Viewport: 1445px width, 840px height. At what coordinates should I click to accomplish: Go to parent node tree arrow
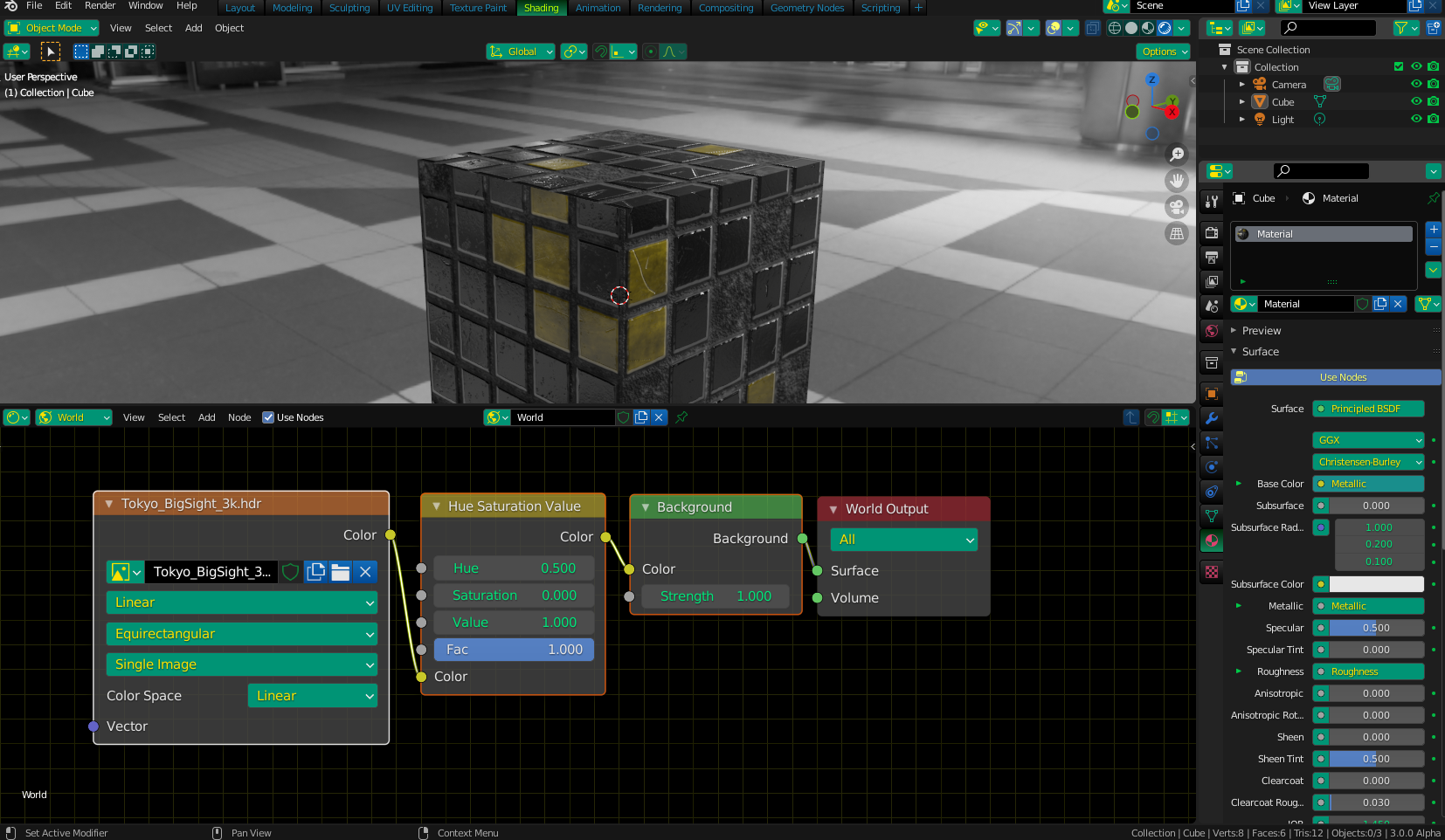(1131, 417)
